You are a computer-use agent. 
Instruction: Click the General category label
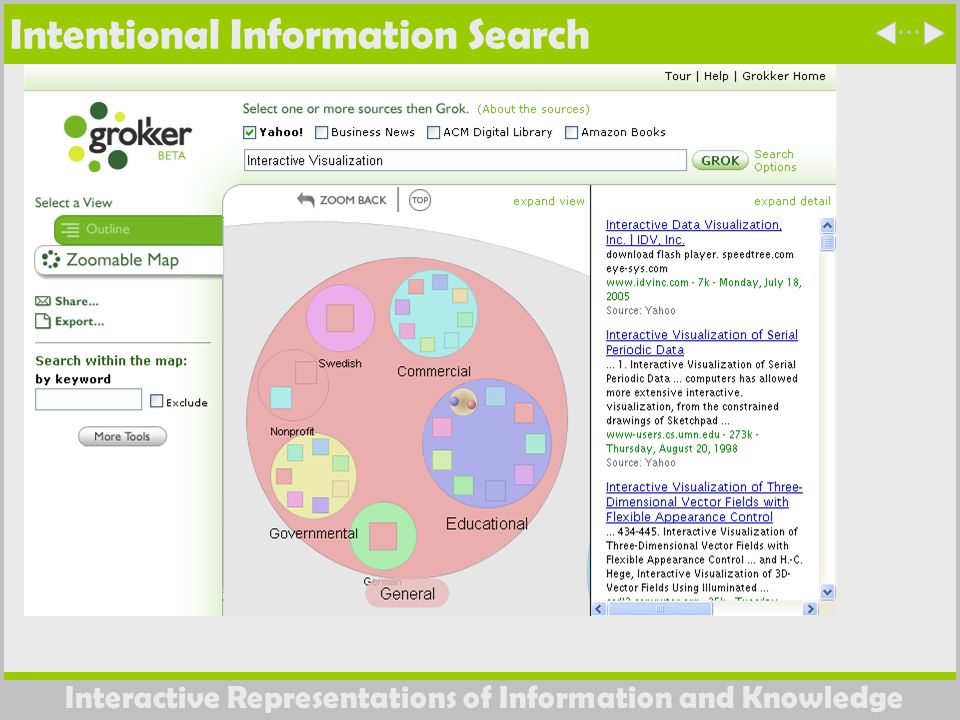pyautogui.click(x=407, y=593)
